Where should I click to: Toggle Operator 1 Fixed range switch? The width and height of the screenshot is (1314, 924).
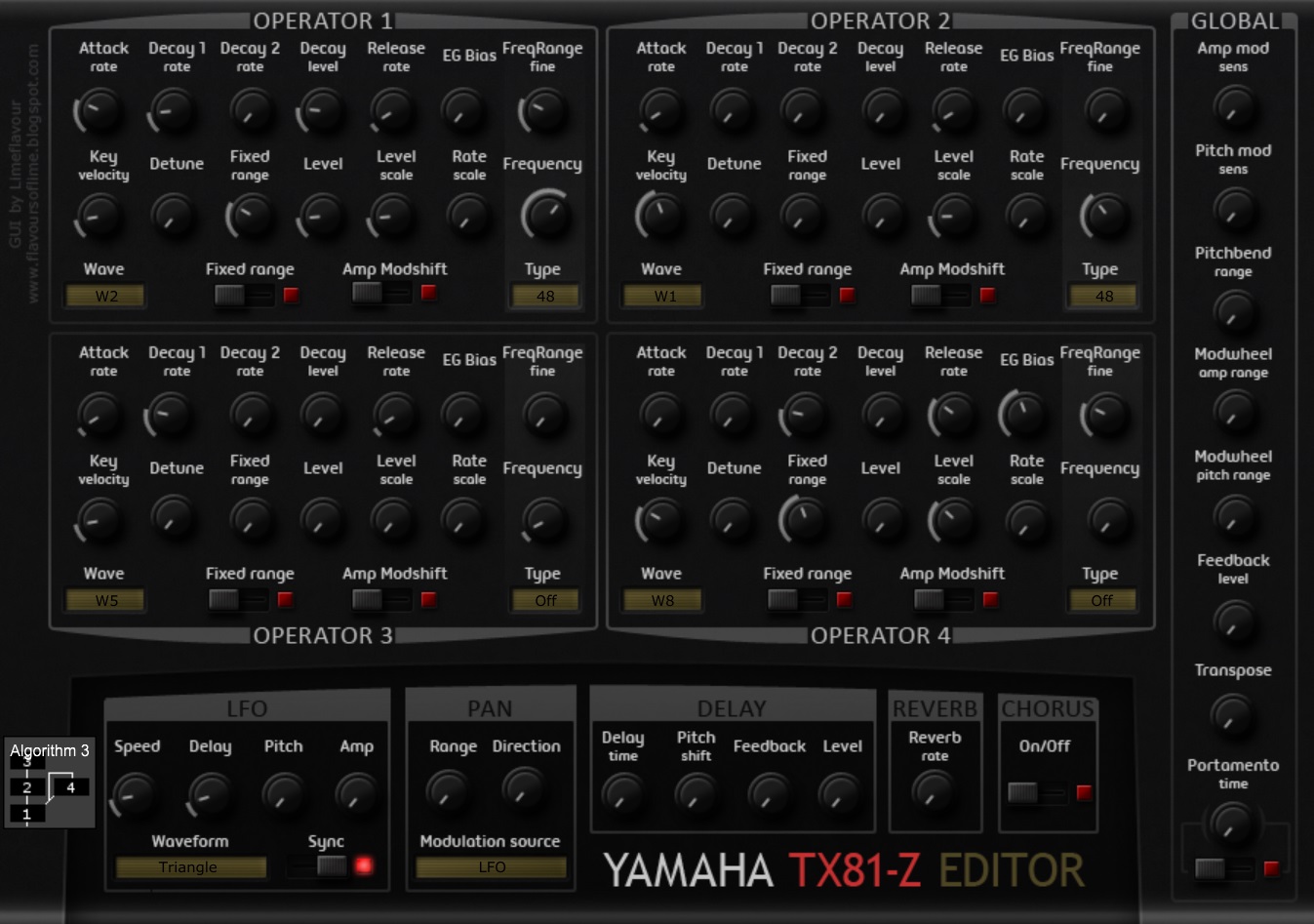(x=244, y=296)
